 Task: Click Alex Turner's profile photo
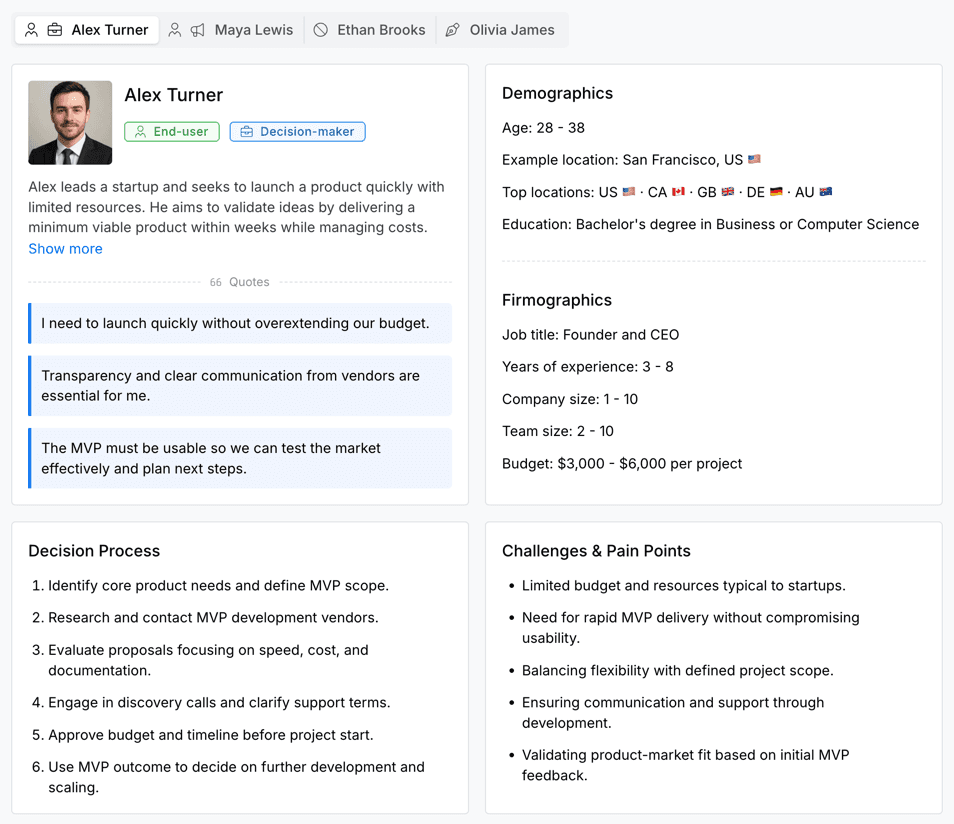click(70, 122)
